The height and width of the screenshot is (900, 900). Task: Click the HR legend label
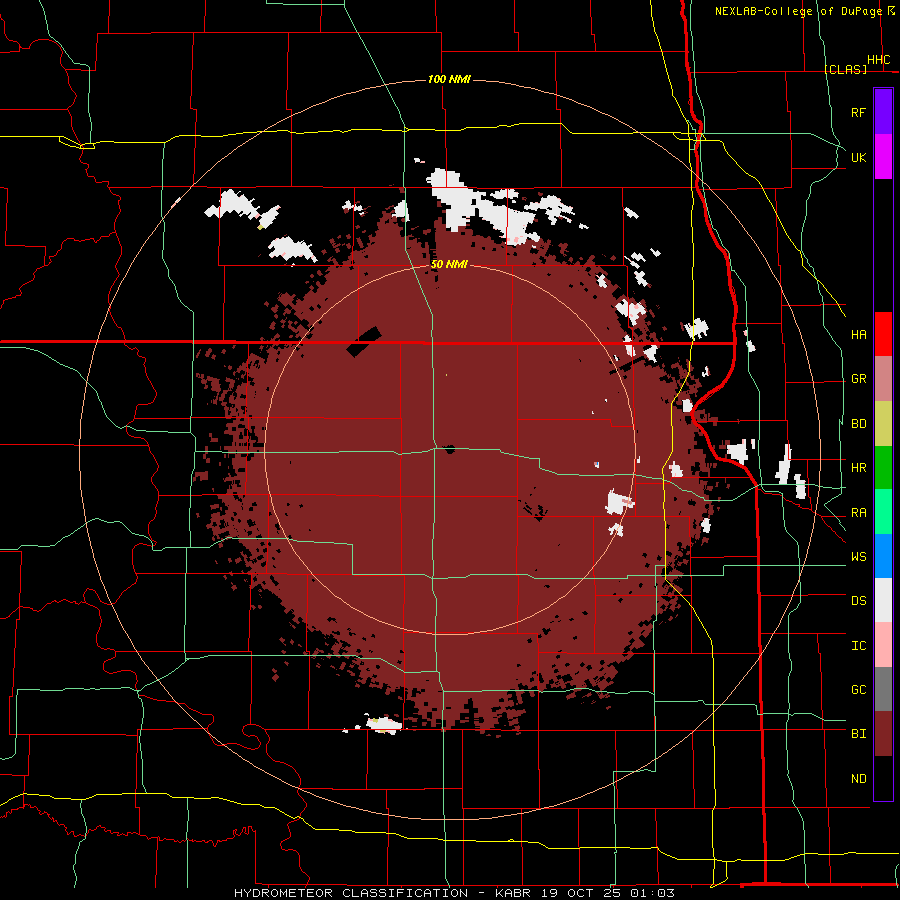[858, 468]
